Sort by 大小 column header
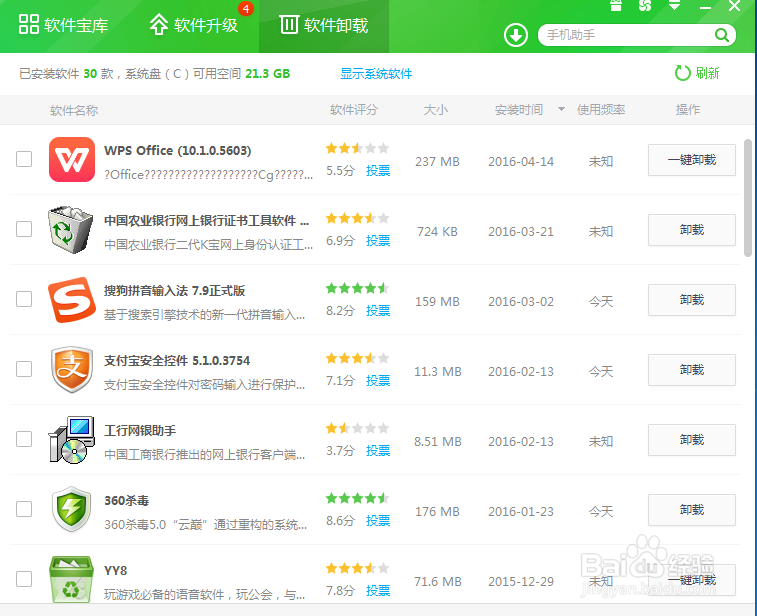The height and width of the screenshot is (616, 757). coord(435,110)
